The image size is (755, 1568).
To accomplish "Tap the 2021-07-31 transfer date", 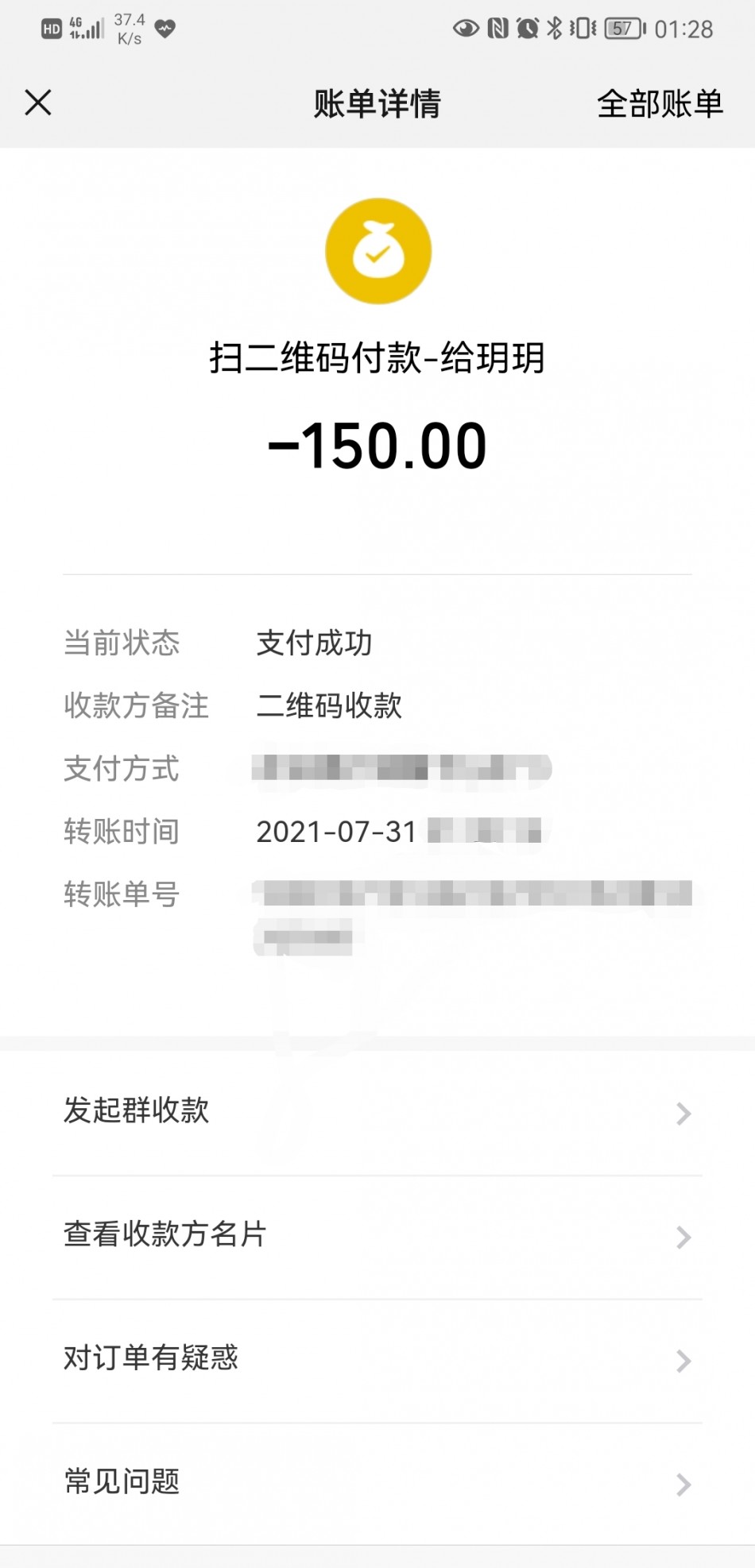I will (x=336, y=832).
